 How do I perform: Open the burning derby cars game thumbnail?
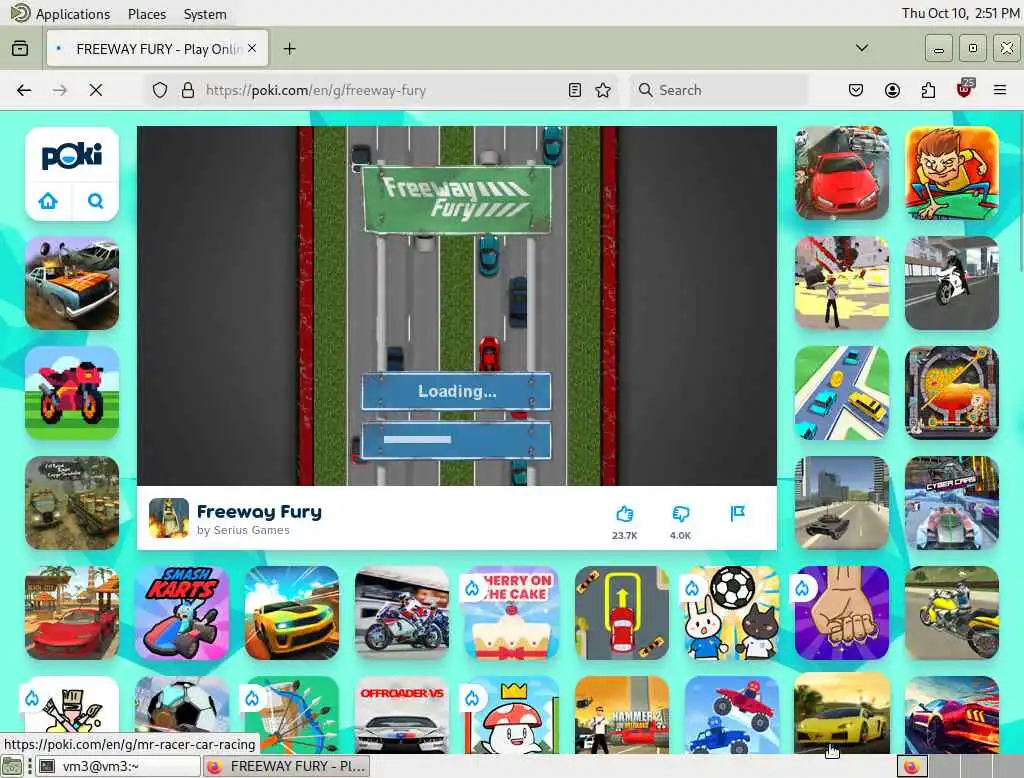point(72,283)
